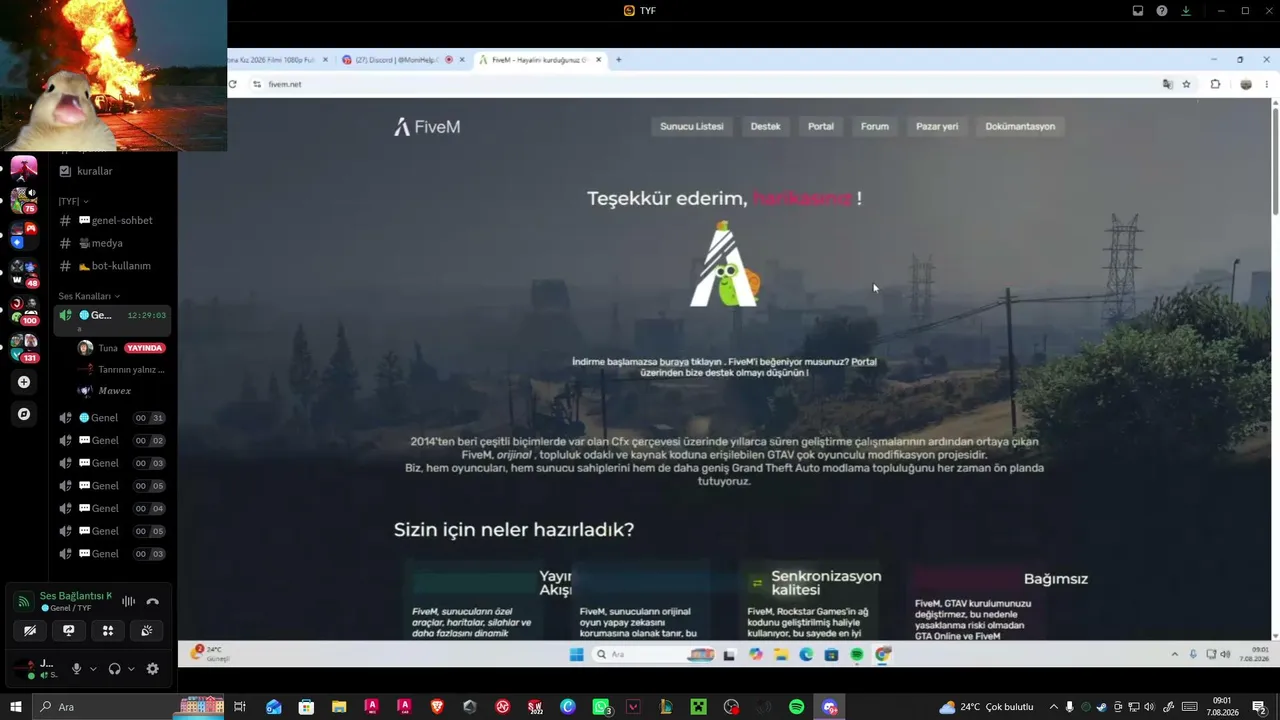Open Discord discover servers compass icon
This screenshot has width=1280, height=720.
tap(24, 414)
